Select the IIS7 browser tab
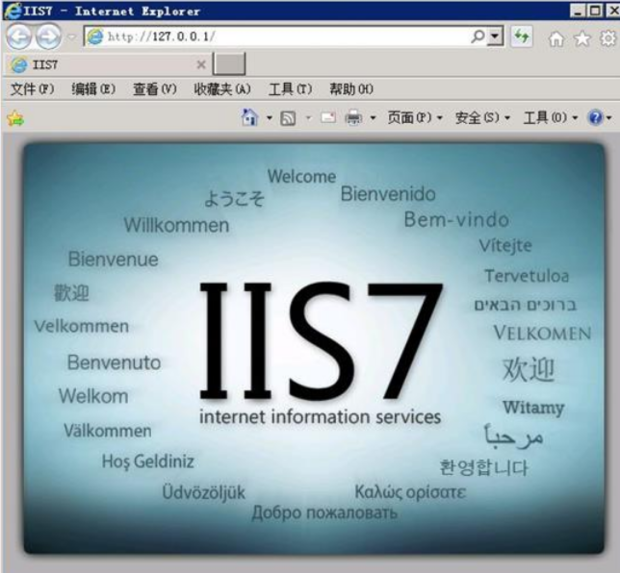Screen dimensions: 620x573 coord(107,64)
